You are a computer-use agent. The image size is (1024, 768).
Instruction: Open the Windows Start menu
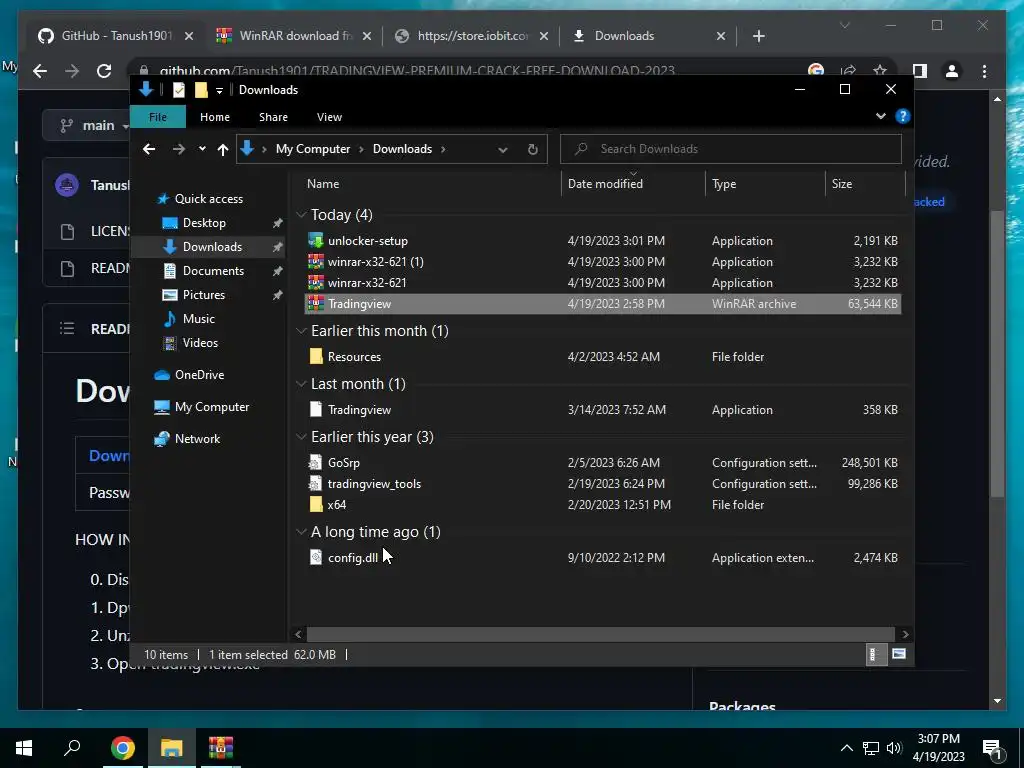point(24,748)
